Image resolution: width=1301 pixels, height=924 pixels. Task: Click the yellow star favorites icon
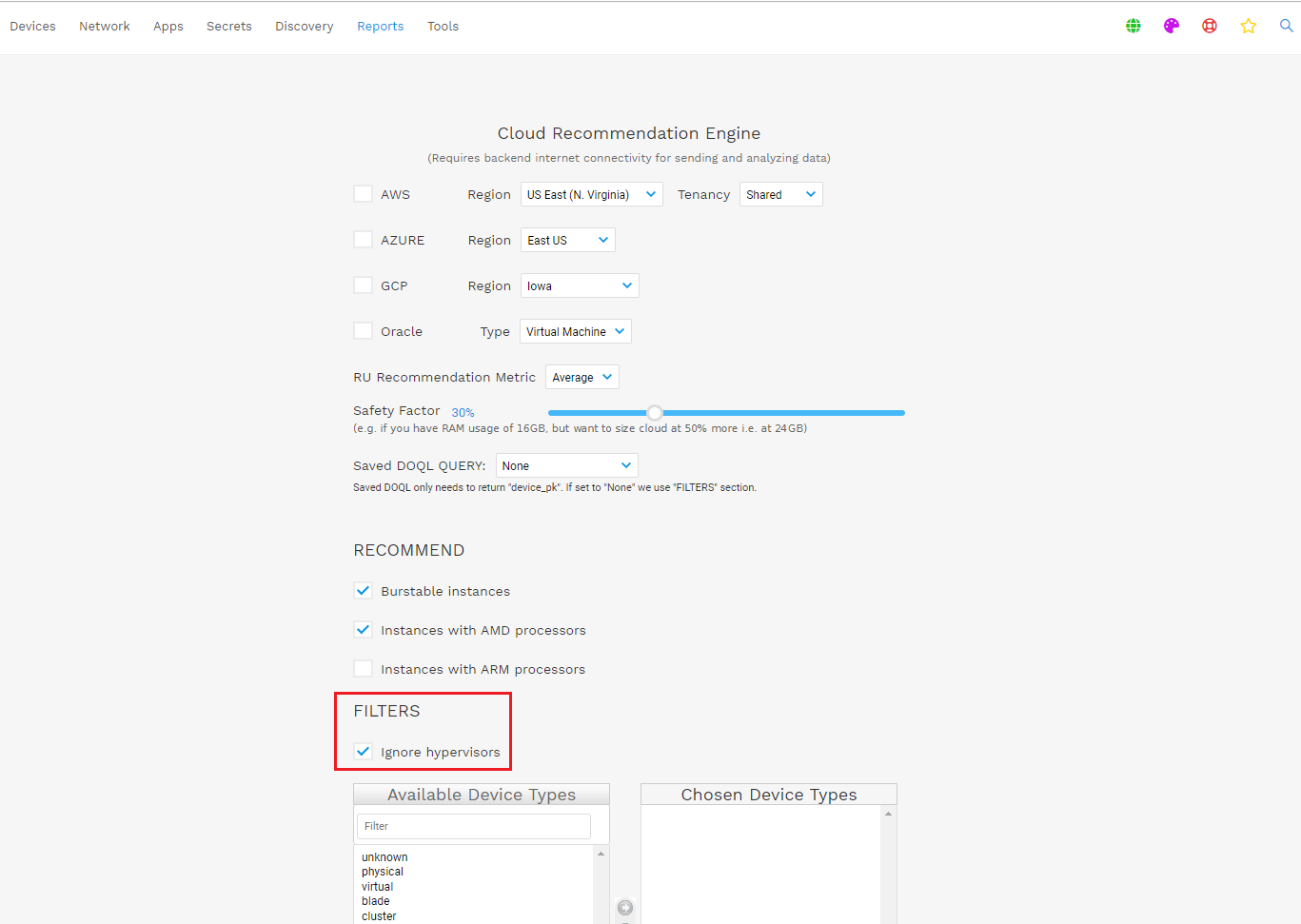[1249, 26]
